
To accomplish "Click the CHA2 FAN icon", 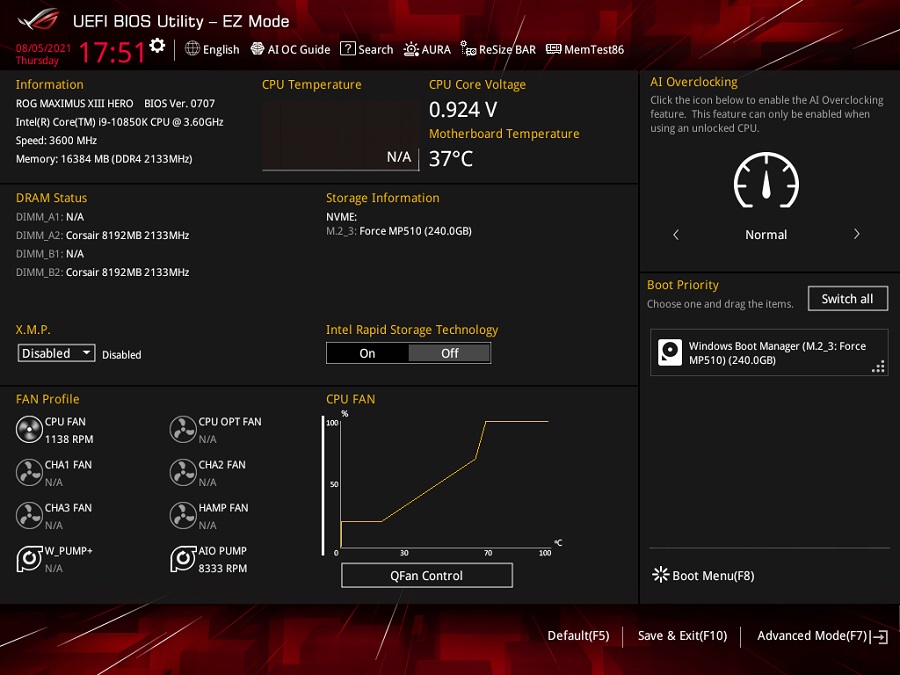I will (183, 473).
